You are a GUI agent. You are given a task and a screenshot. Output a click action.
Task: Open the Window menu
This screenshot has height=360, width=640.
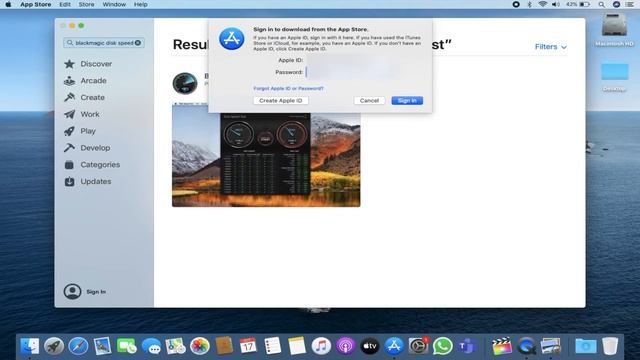(114, 4)
